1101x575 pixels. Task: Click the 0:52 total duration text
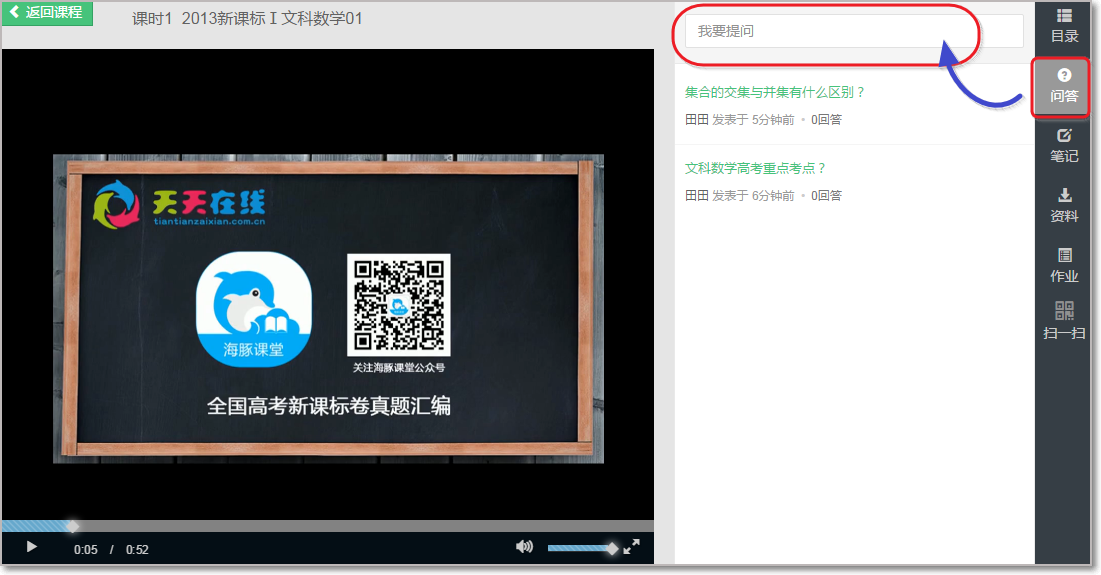point(137,550)
